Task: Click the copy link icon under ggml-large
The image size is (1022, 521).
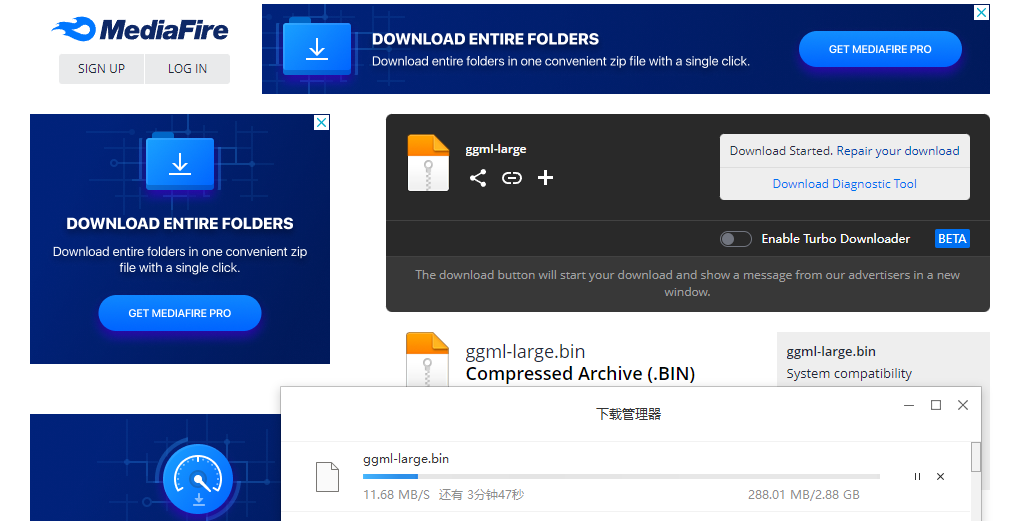Action: pyautogui.click(x=512, y=178)
